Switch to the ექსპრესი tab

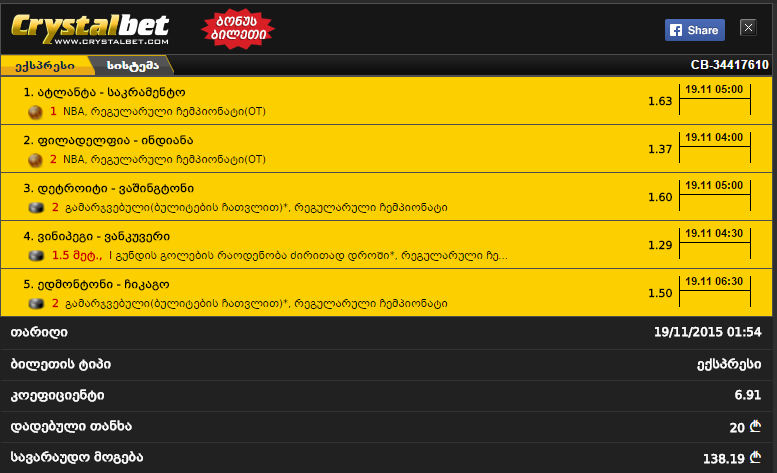click(x=45, y=66)
